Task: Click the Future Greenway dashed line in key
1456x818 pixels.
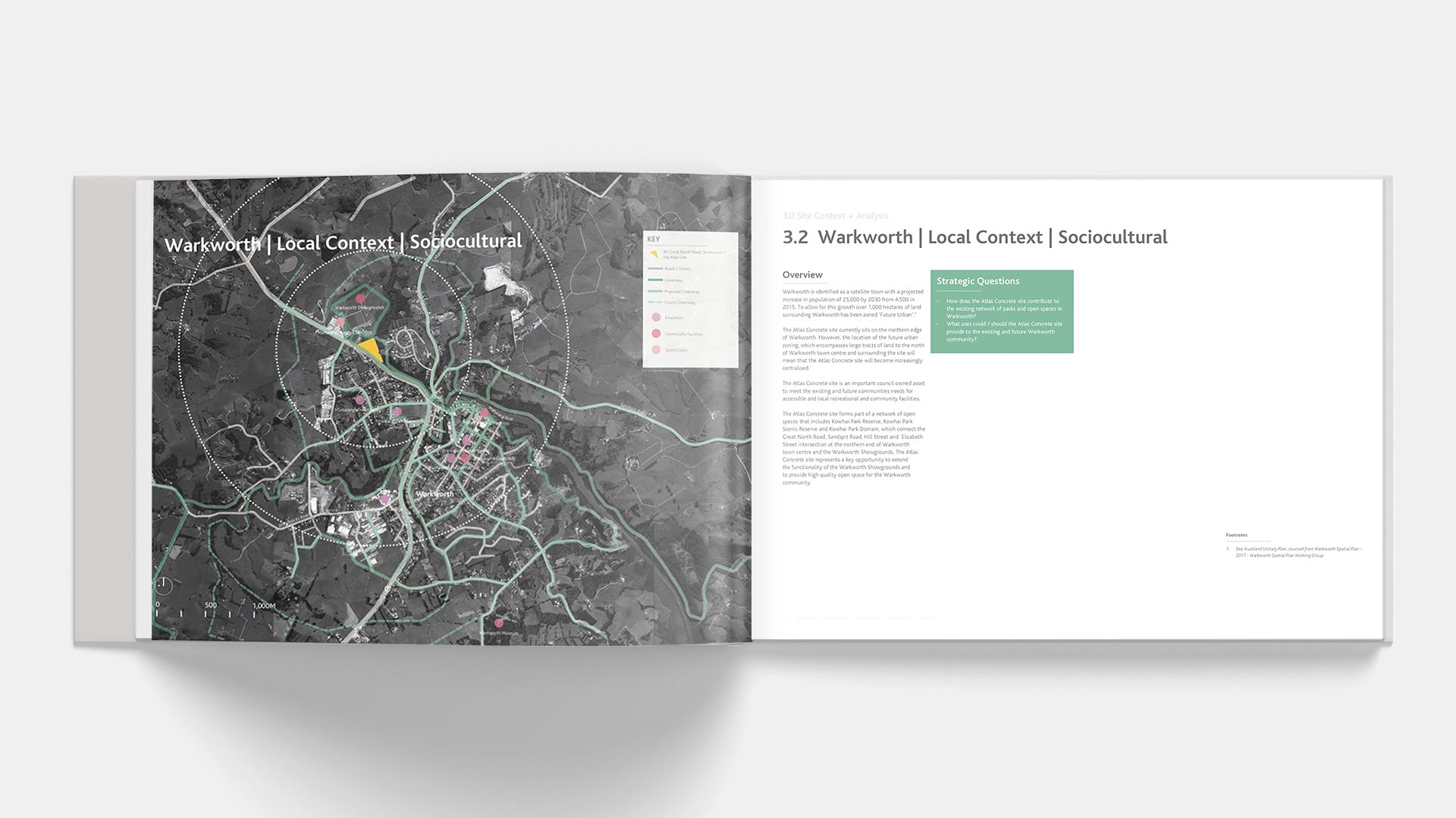Action: [x=654, y=302]
